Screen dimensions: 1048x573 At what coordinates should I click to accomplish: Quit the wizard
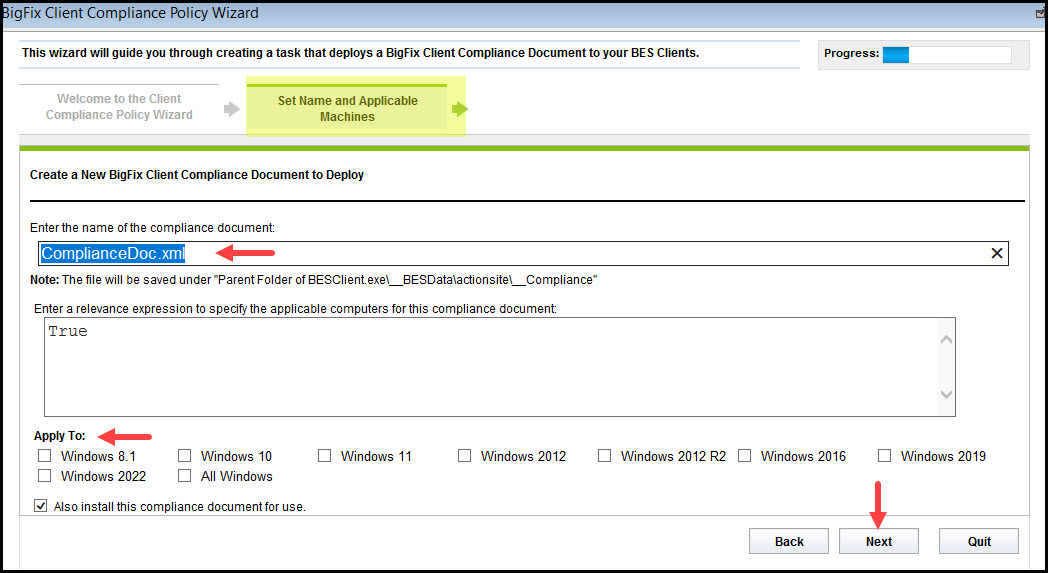coord(979,541)
